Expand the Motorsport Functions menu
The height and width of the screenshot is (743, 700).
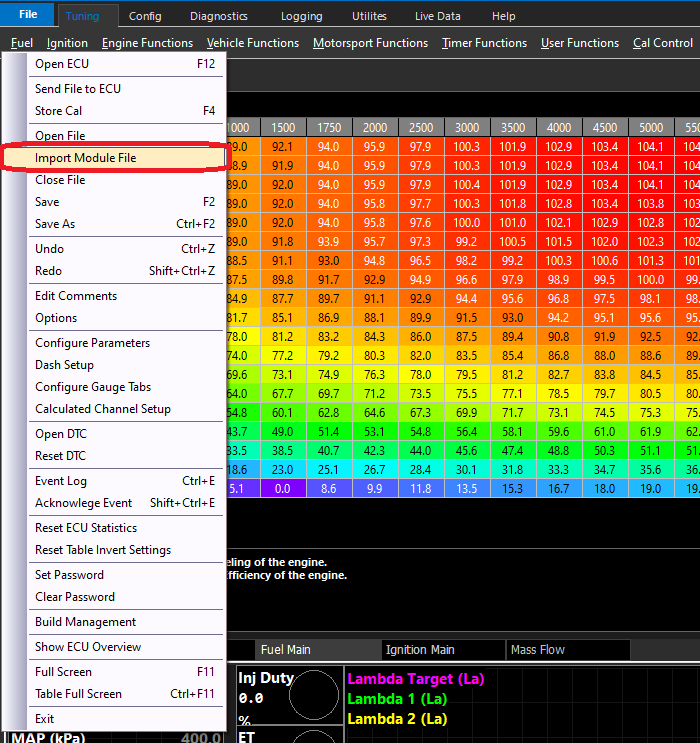click(x=370, y=43)
